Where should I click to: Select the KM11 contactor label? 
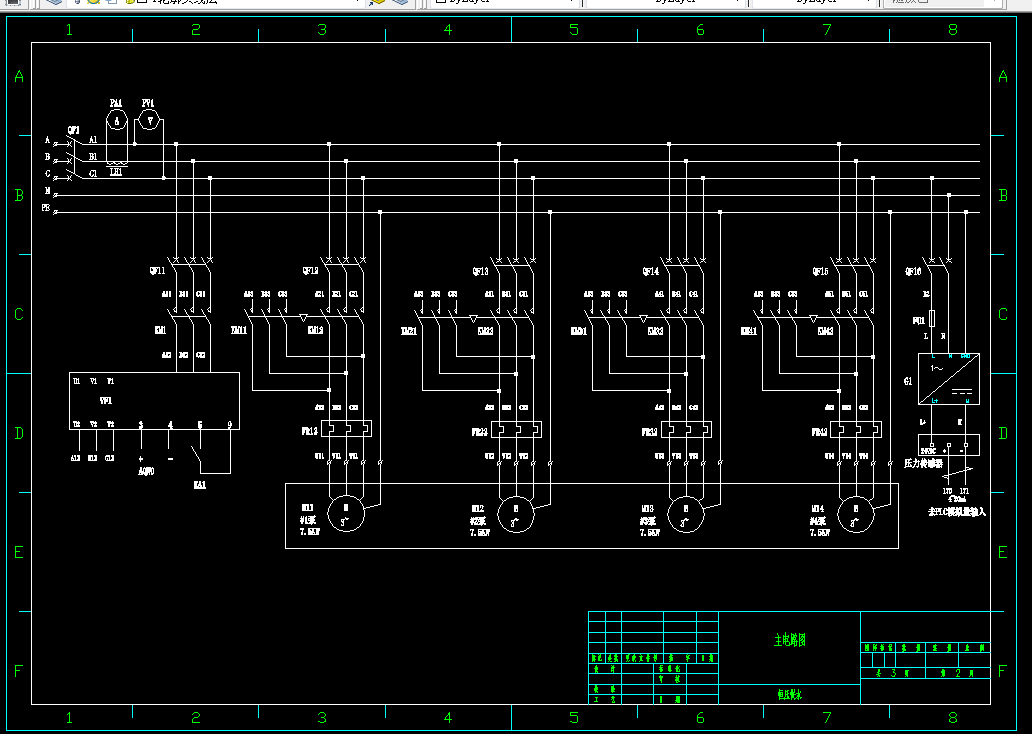coord(239,330)
